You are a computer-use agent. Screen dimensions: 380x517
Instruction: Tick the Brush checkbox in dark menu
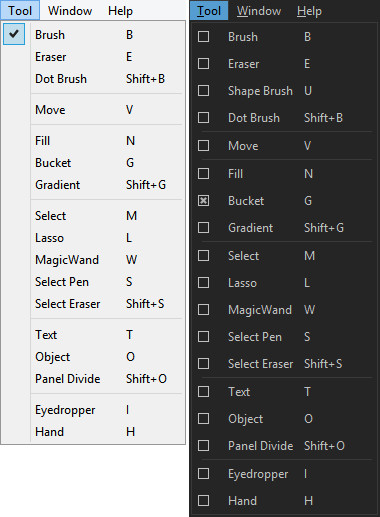point(203,37)
